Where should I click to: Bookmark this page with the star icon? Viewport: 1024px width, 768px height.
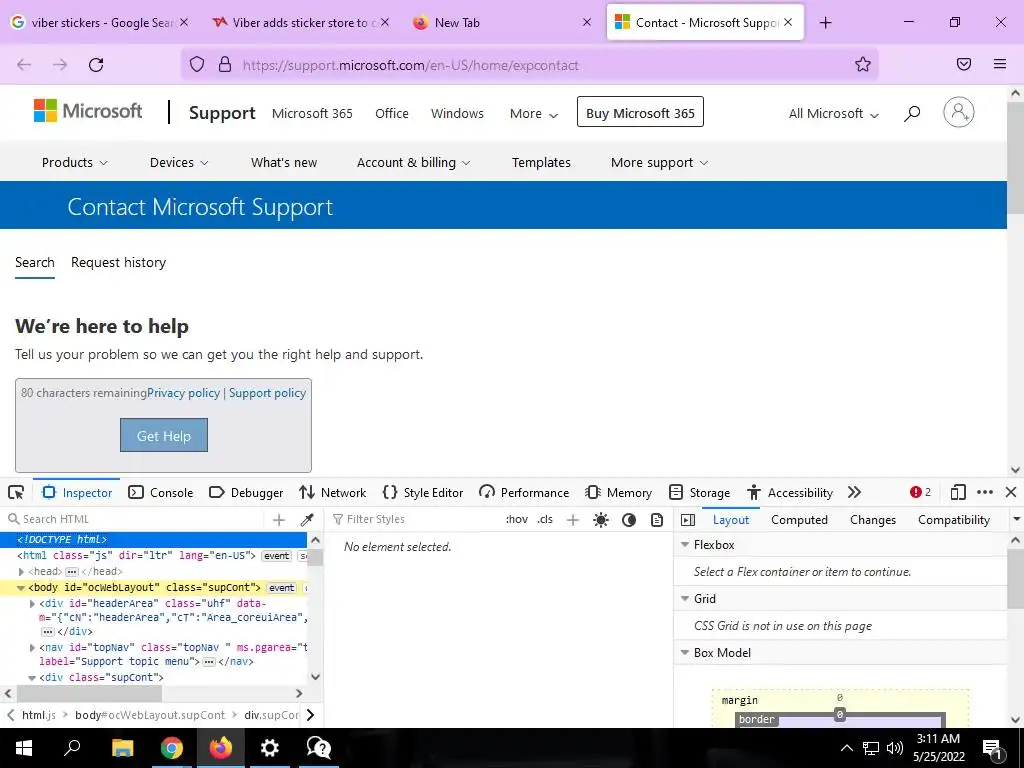[863, 64]
